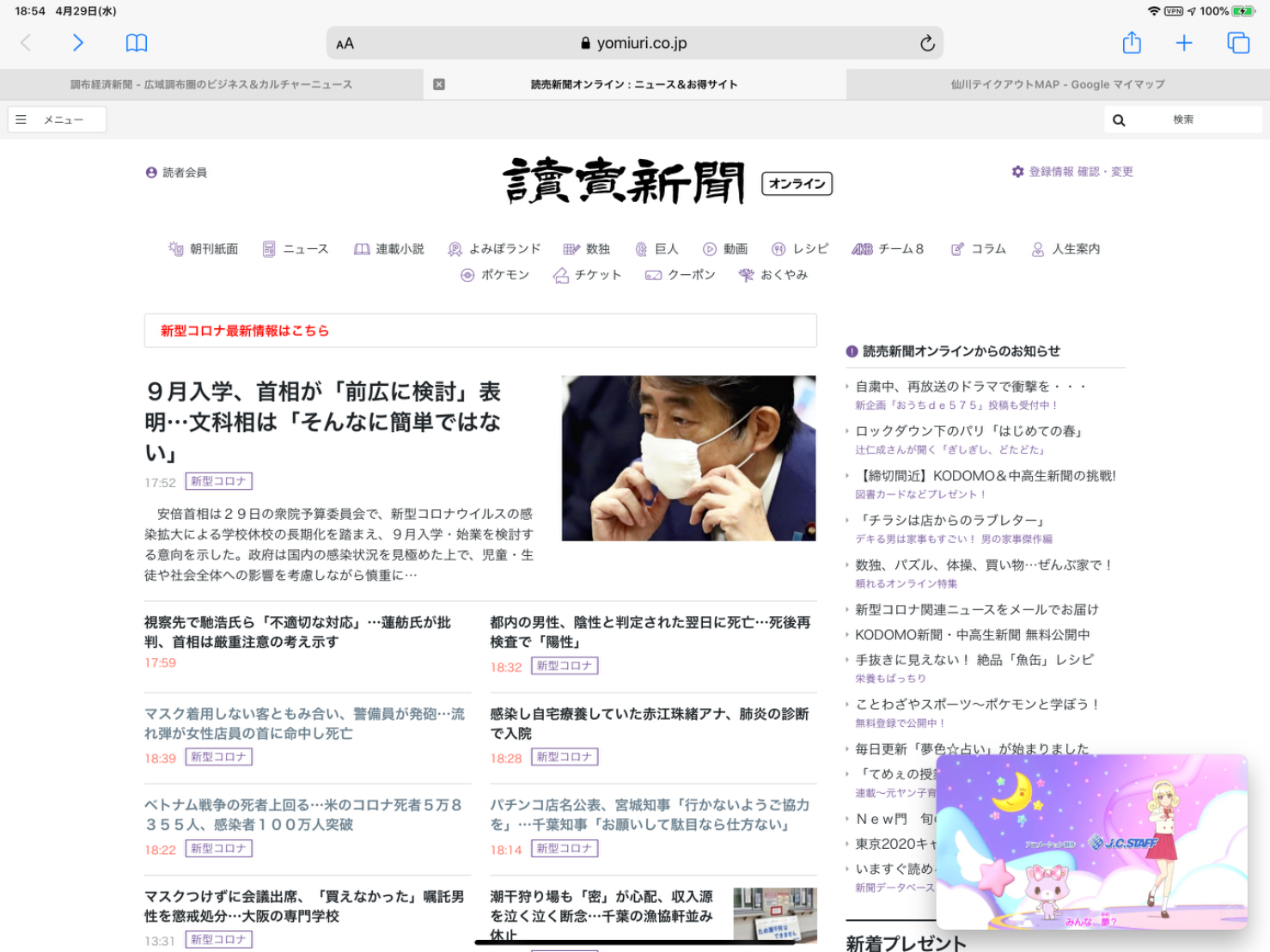The height and width of the screenshot is (952, 1270).
Task: Open 登録情報 確認・変更 settings link
Action: (x=1072, y=172)
